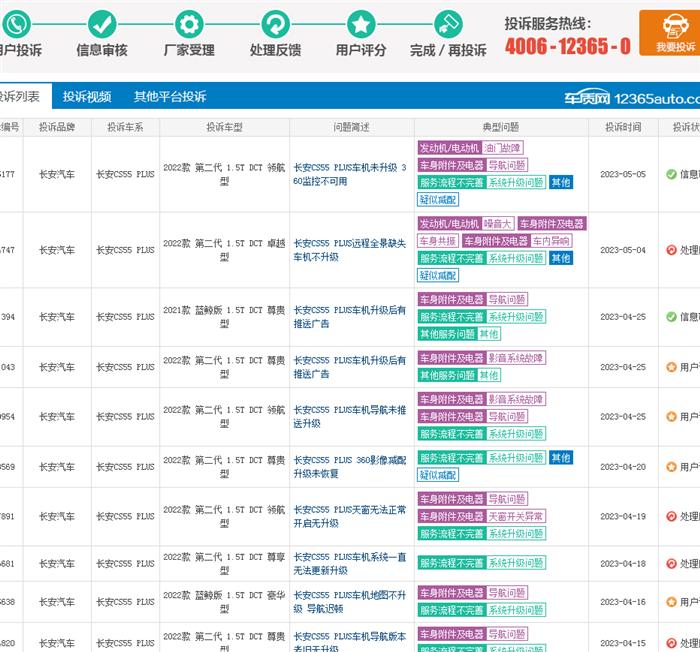Image resolution: width=700 pixels, height=652 pixels.
Task: Click the 车质网 12365auto.com logo
Action: [632, 98]
